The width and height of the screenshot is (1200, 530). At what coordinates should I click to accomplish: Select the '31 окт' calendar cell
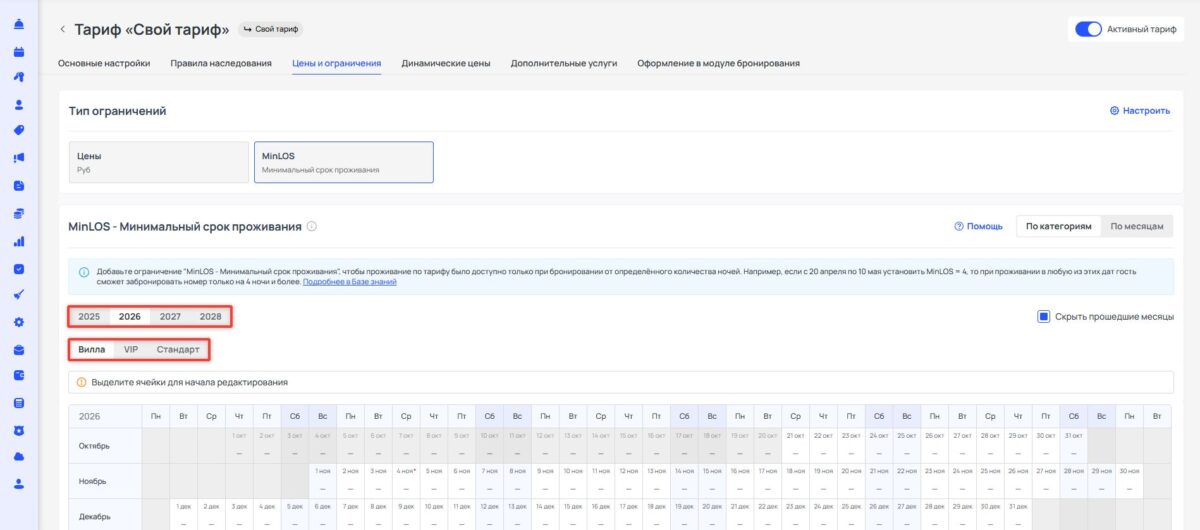click(1072, 446)
